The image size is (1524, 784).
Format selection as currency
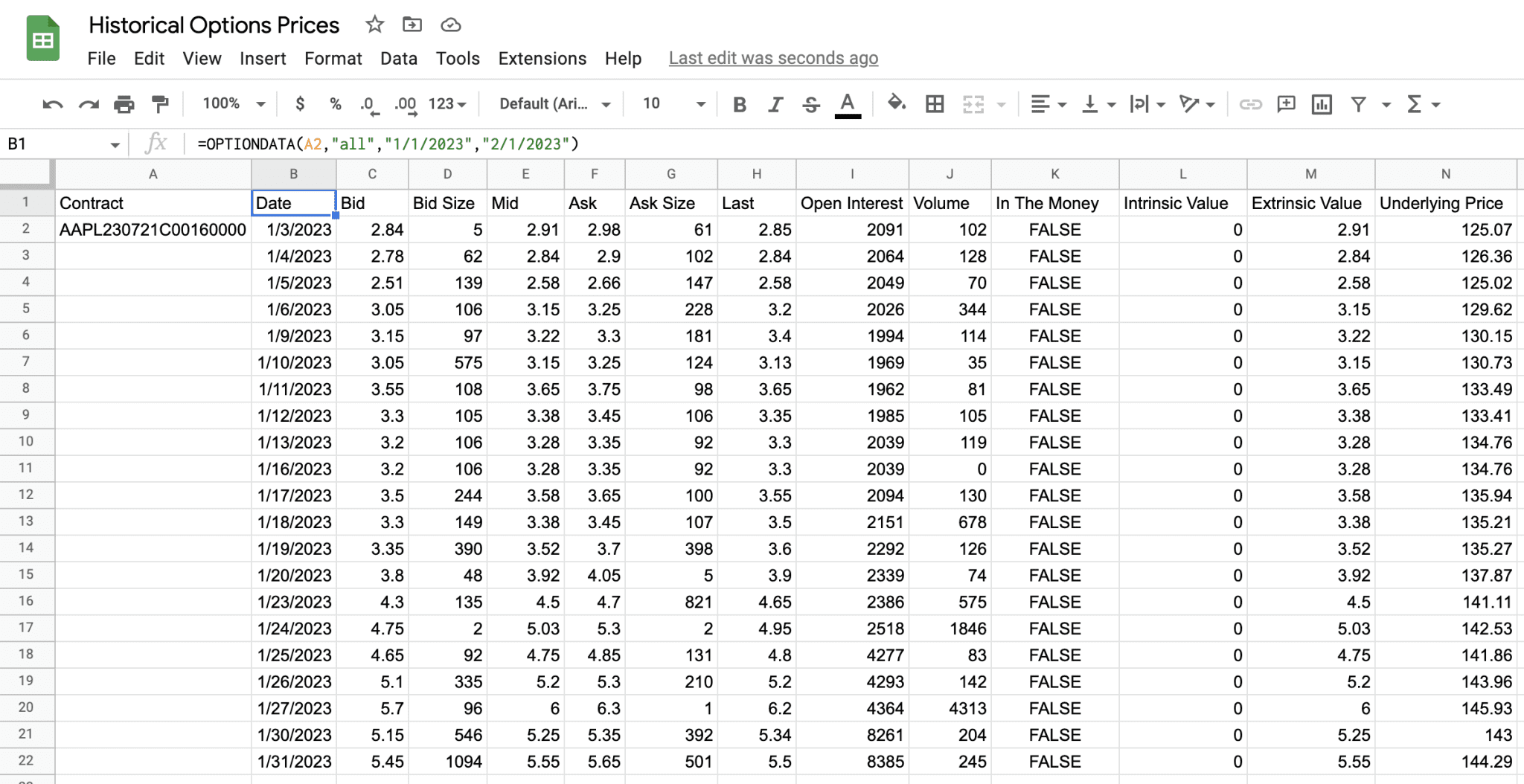point(300,104)
